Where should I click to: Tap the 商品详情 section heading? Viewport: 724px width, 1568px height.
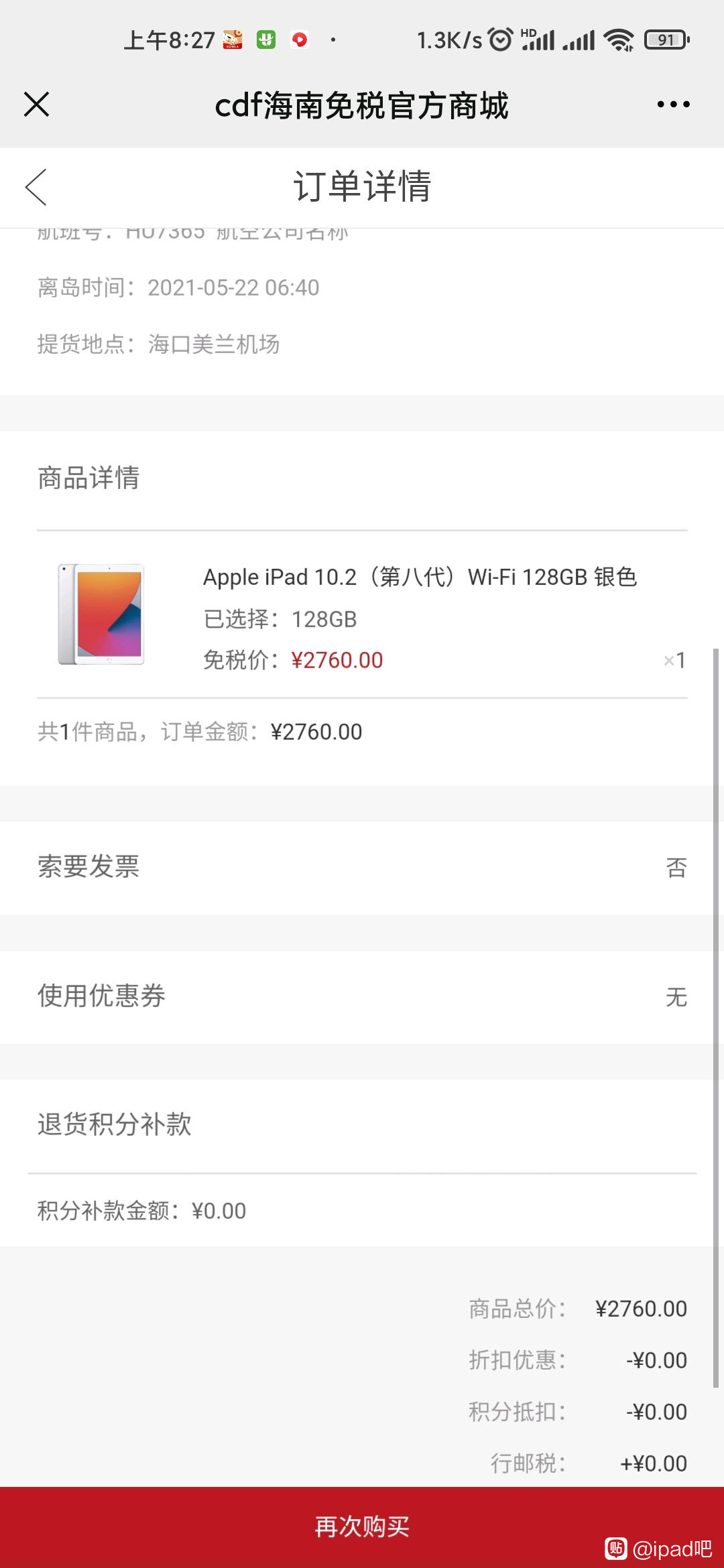pyautogui.click(x=88, y=478)
